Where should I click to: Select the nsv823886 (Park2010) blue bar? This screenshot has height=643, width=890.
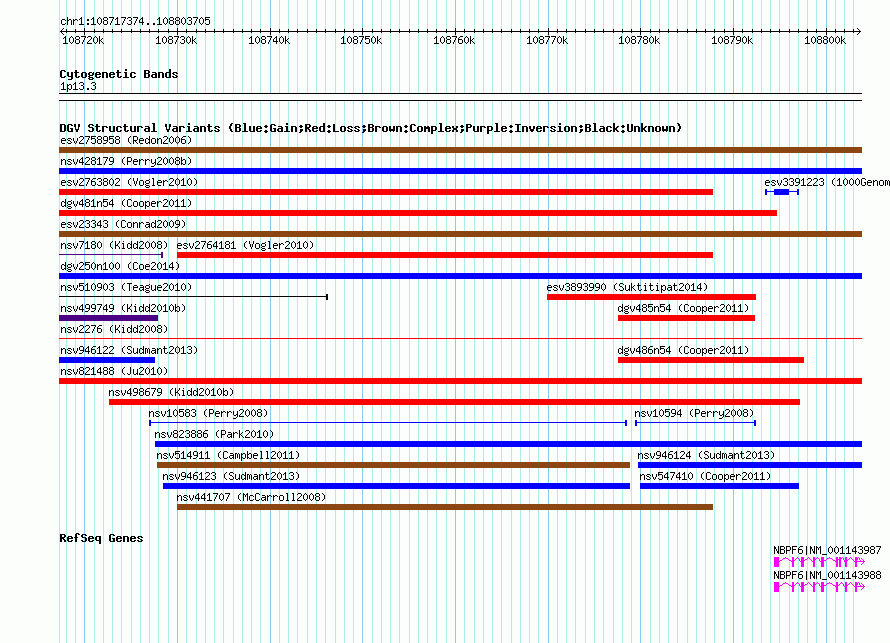pos(509,444)
